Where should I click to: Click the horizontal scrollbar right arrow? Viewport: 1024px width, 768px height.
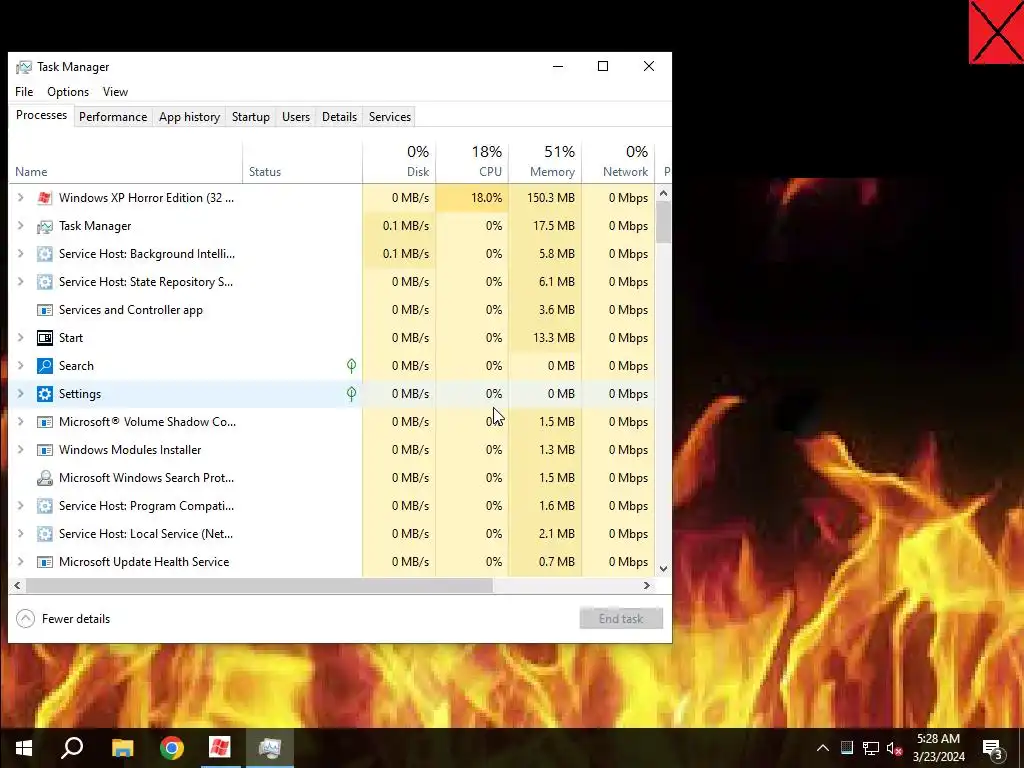tap(647, 586)
